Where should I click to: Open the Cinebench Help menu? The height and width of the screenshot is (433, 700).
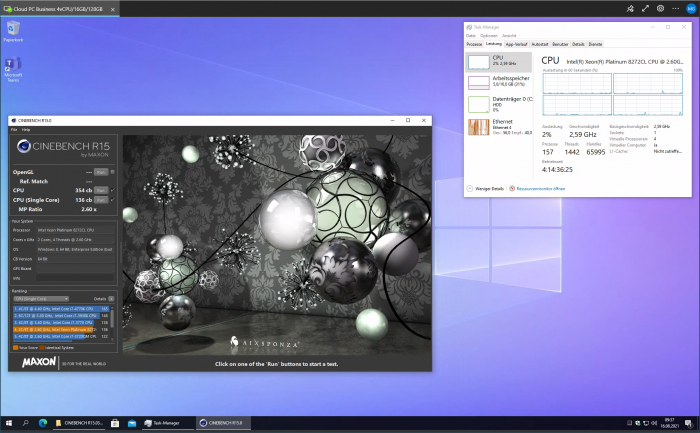pyautogui.click(x=26, y=129)
